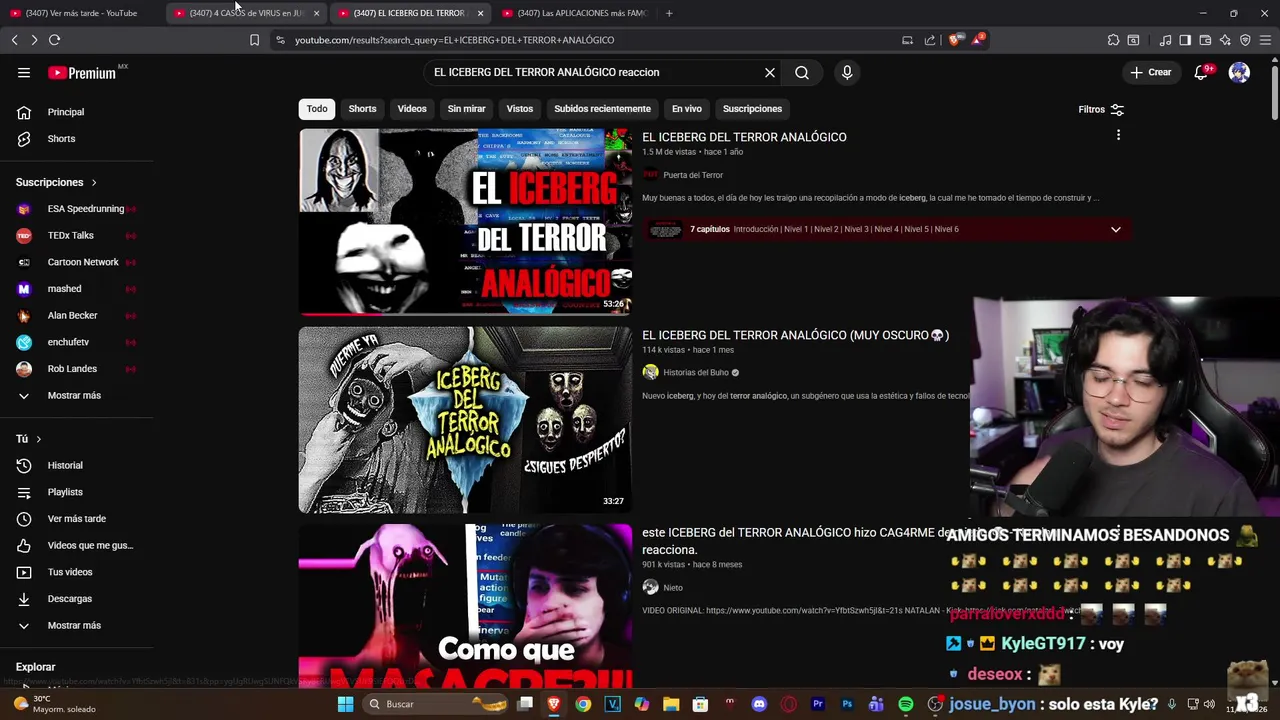Open Puerta del Terror channel
The image size is (1280, 720).
point(693,175)
